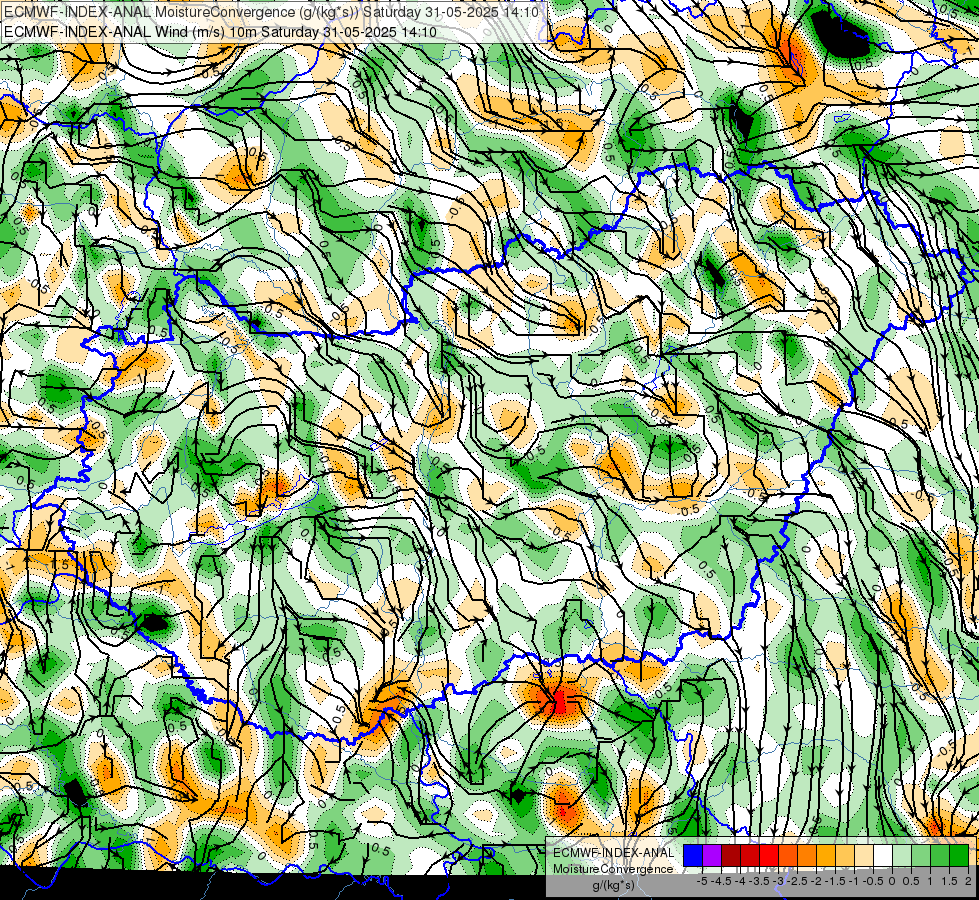This screenshot has height=900, width=979.
Task: Choose the orange swatch between -2.5 and -2
Action: click(807, 855)
